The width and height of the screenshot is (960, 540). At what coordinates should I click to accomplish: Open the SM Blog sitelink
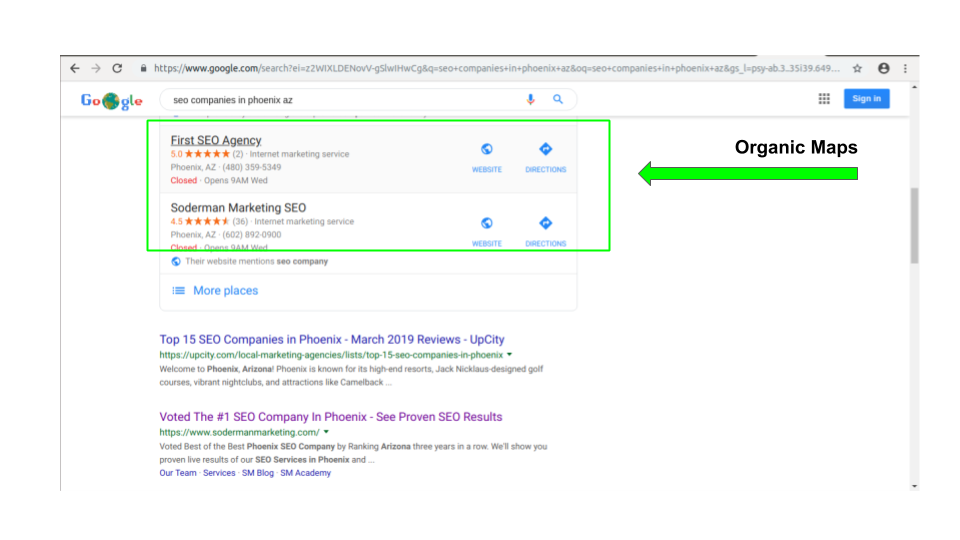[x=258, y=473]
